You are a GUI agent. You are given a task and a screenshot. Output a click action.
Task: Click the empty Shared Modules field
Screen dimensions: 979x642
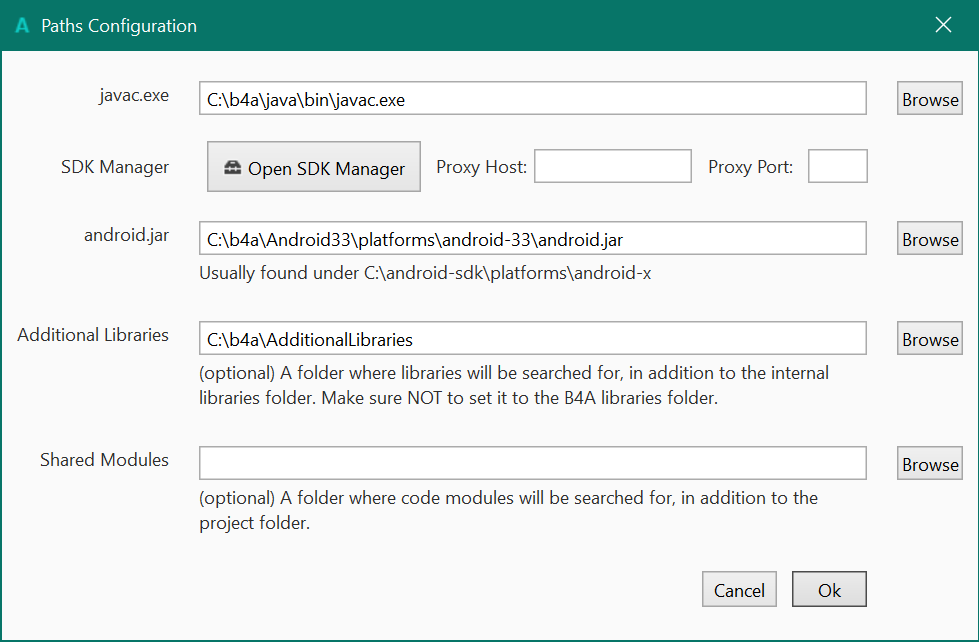(x=532, y=464)
